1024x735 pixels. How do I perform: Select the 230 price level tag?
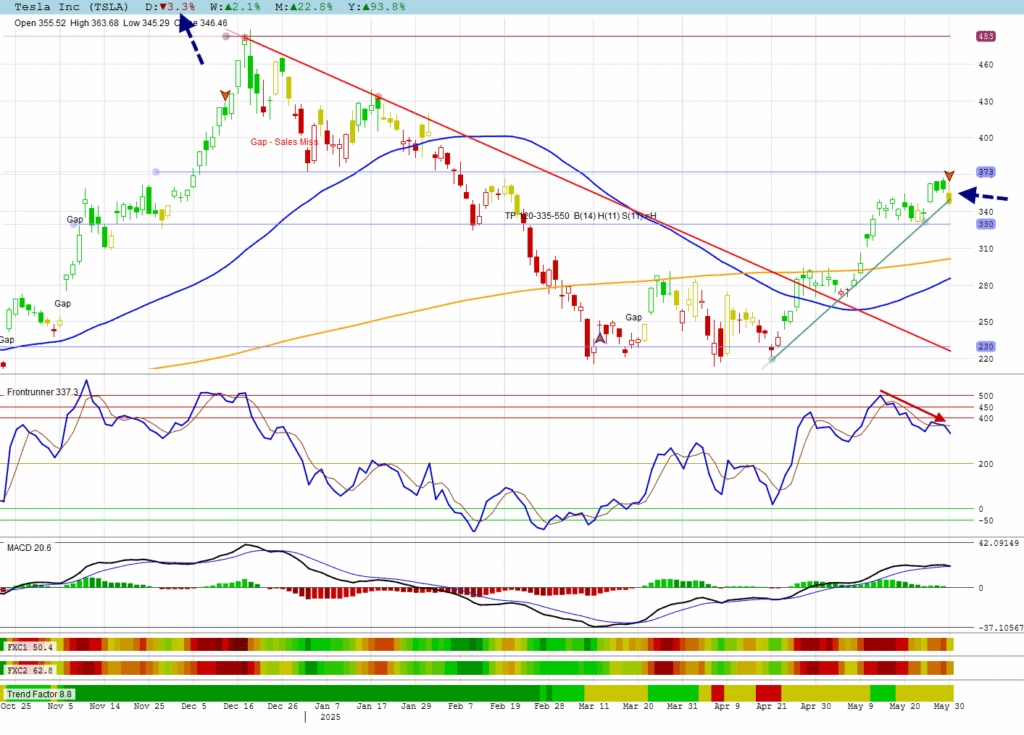click(x=985, y=346)
